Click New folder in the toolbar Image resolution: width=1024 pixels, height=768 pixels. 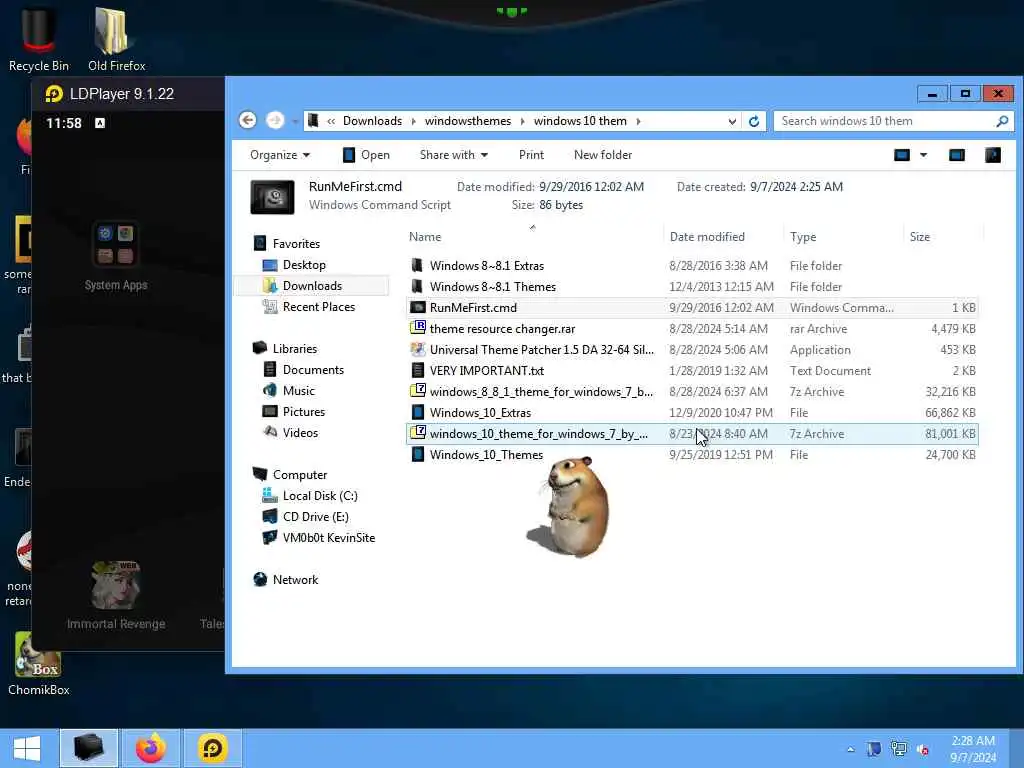(x=603, y=155)
